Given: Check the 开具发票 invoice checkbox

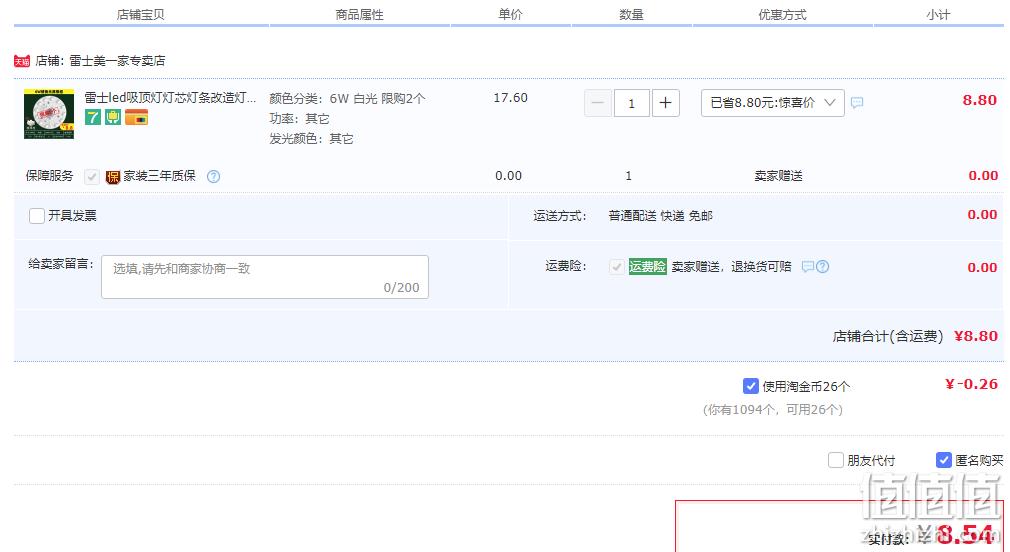Looking at the screenshot, I should (x=37, y=216).
